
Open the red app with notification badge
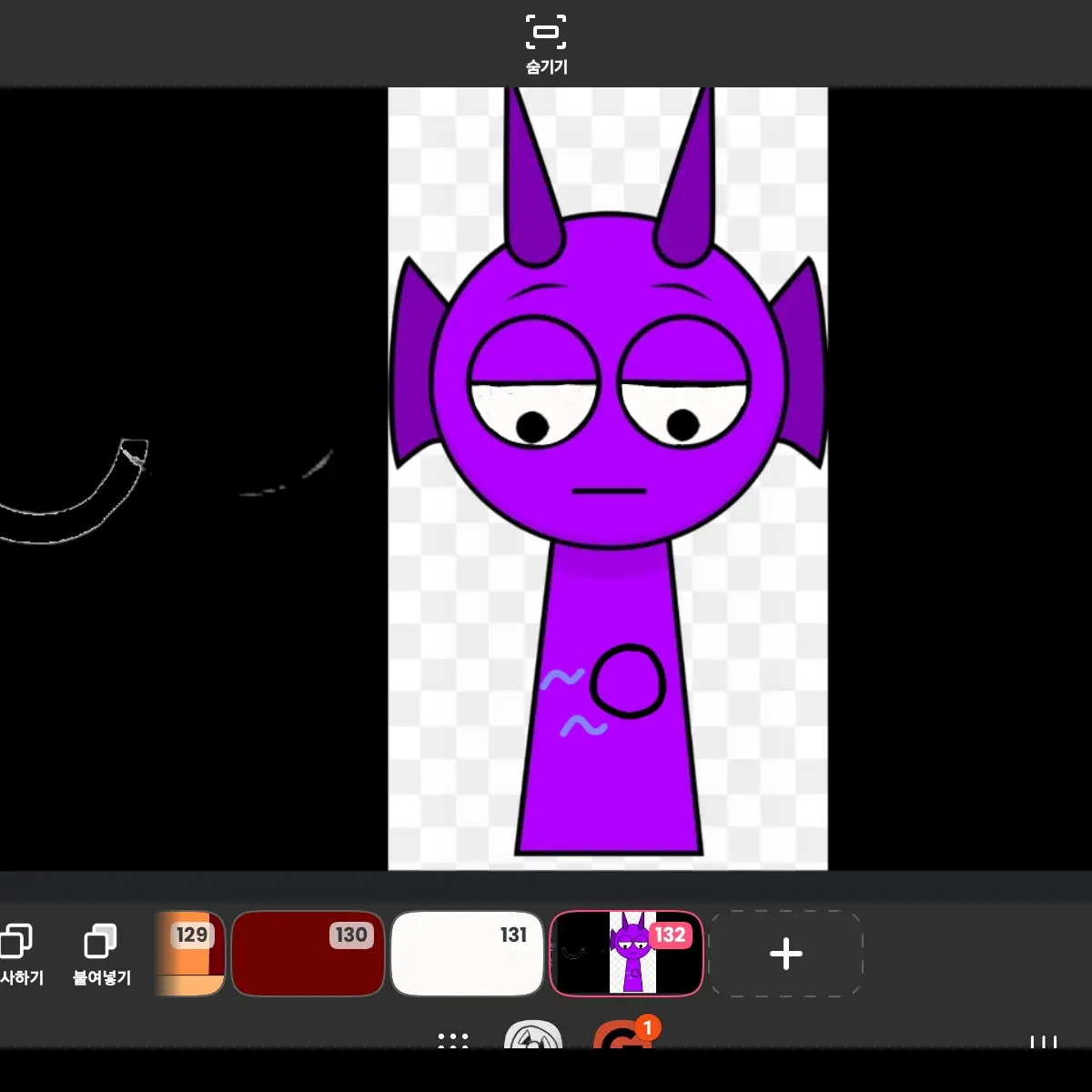tap(622, 1036)
